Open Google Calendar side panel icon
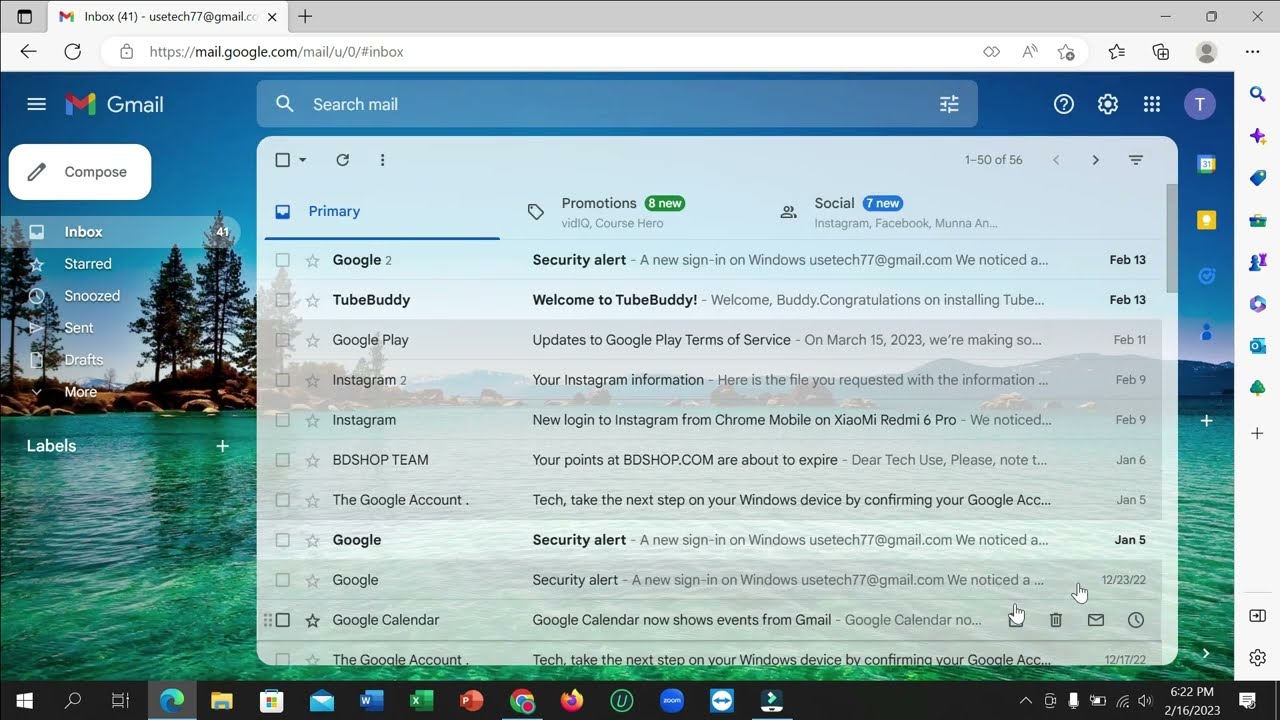The image size is (1280, 720). tap(1207, 165)
